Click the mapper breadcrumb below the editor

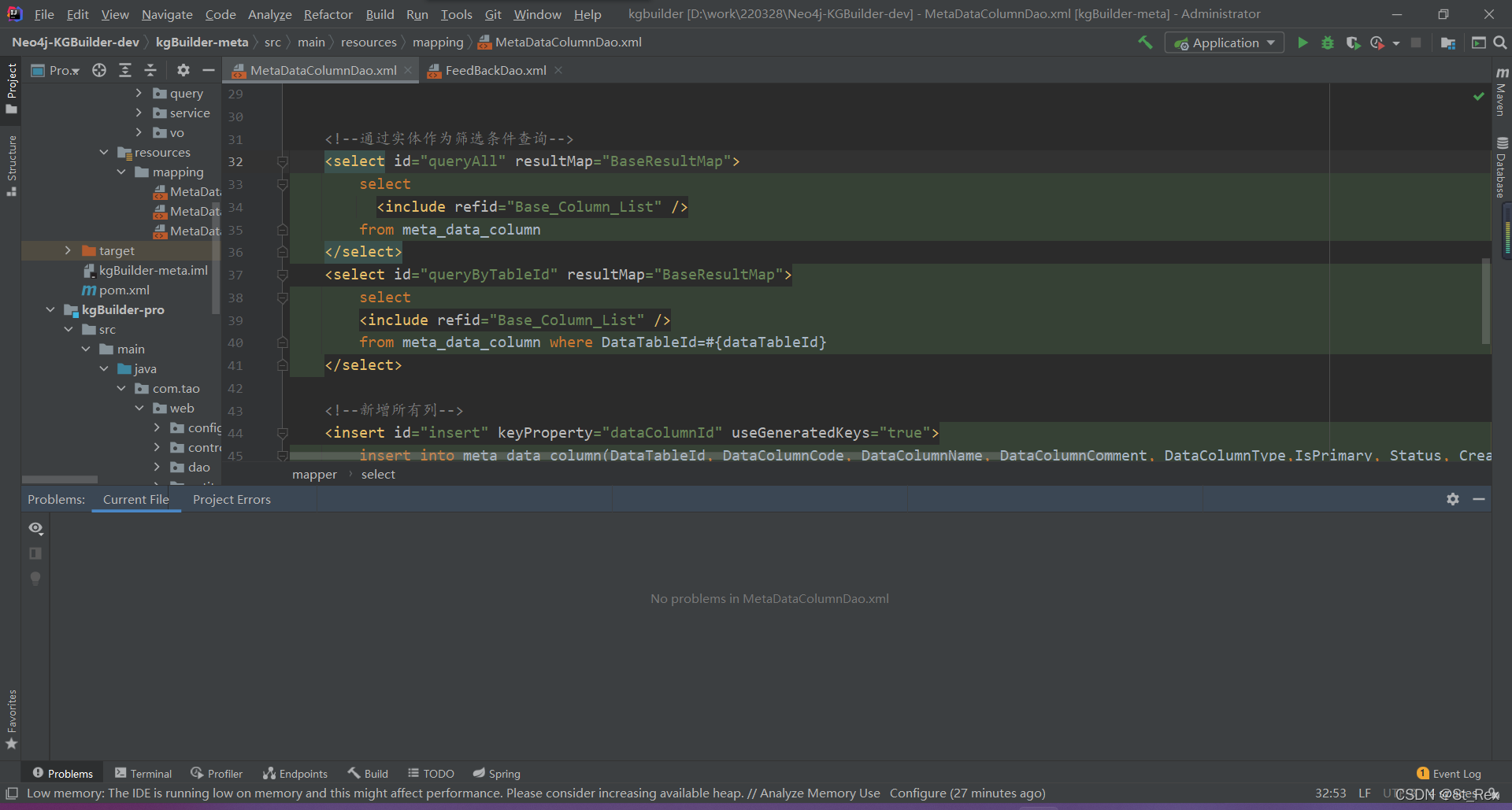pyautogui.click(x=314, y=474)
